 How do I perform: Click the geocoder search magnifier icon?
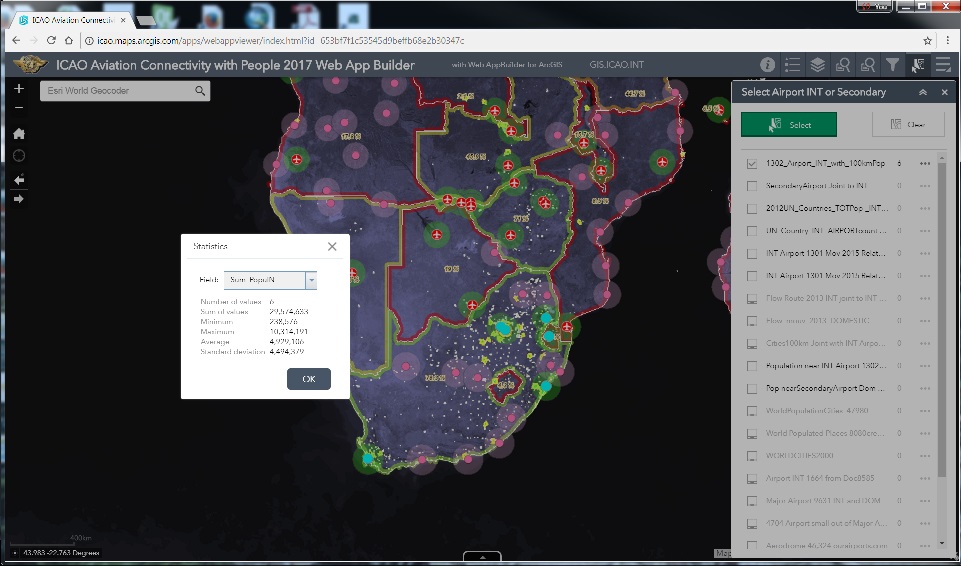pos(200,91)
